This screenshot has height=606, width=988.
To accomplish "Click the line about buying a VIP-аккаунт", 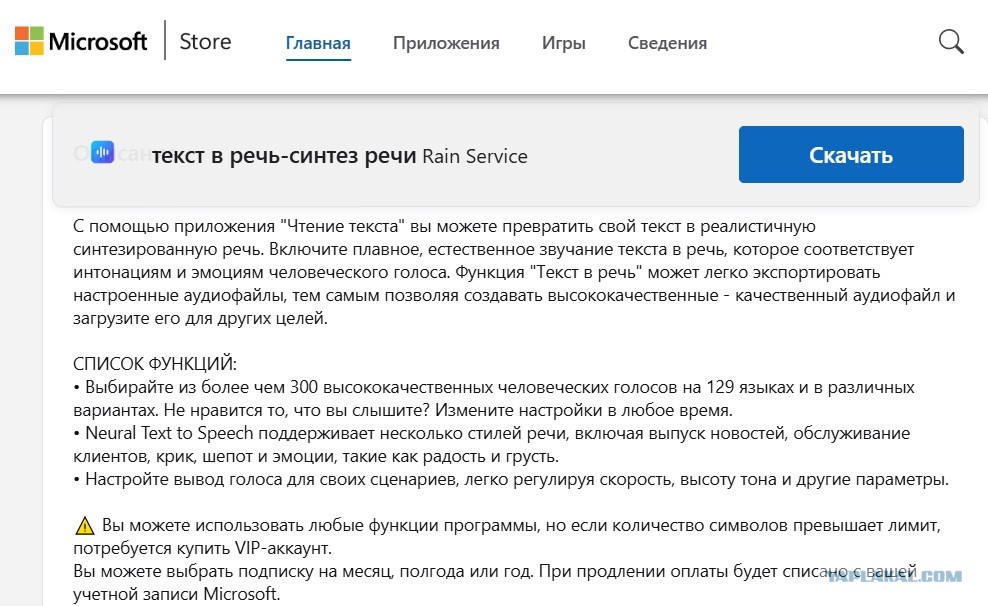I will (202, 548).
